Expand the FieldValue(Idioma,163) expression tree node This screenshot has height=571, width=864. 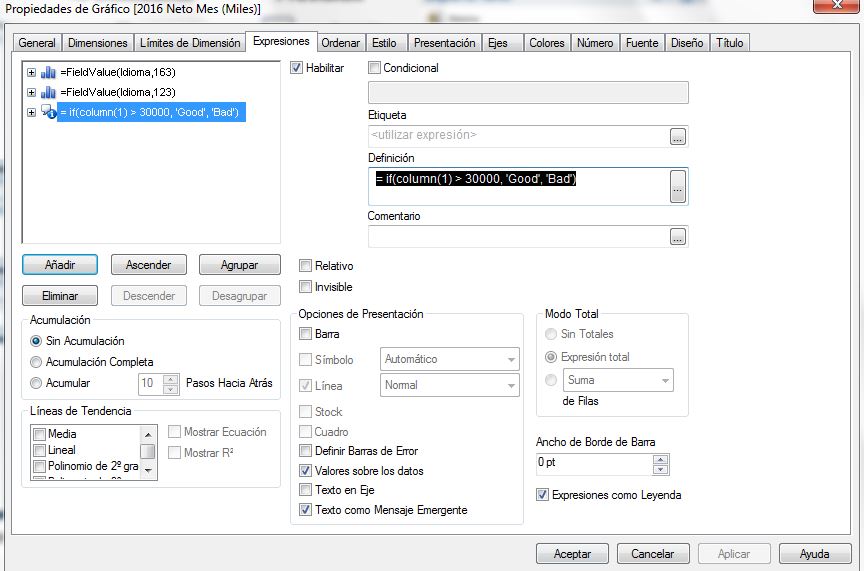click(31, 72)
